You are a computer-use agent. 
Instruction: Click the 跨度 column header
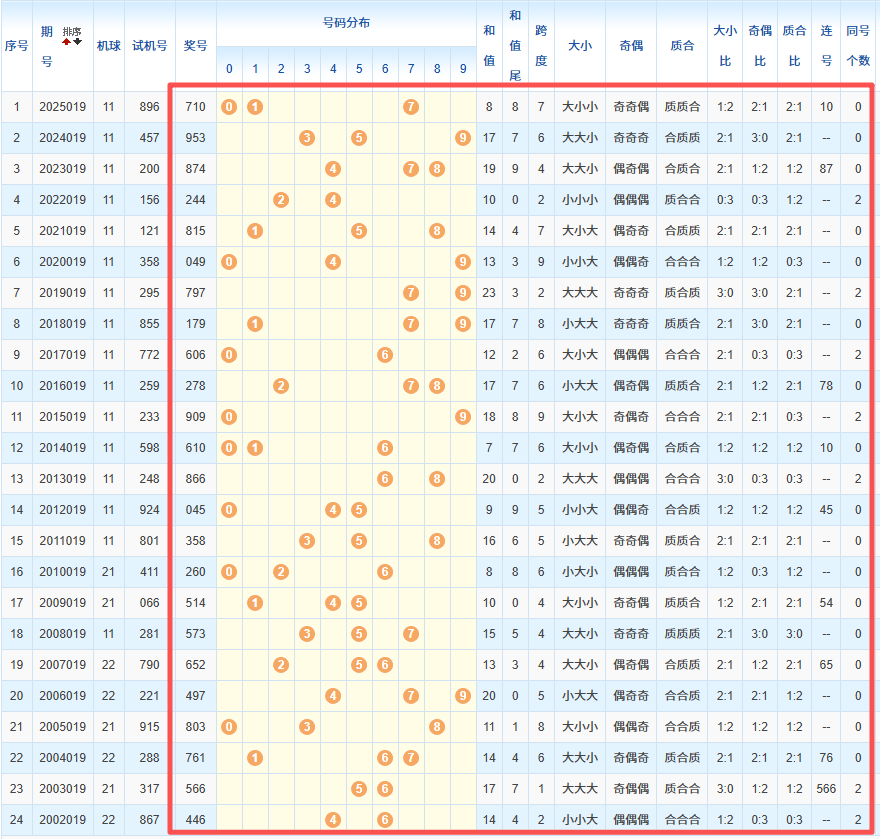(x=541, y=45)
